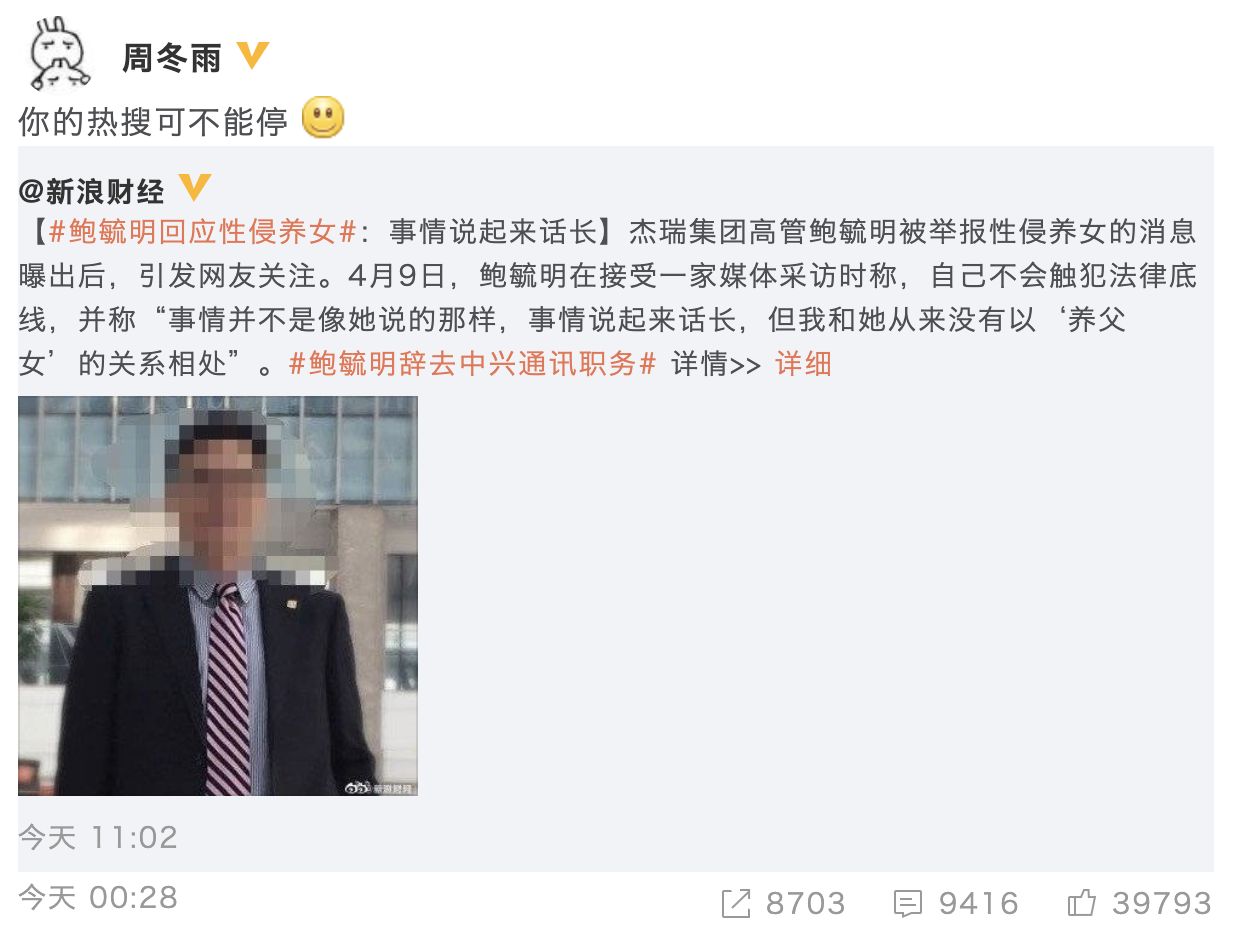Click the Weibo watermark on the photo

[377, 787]
